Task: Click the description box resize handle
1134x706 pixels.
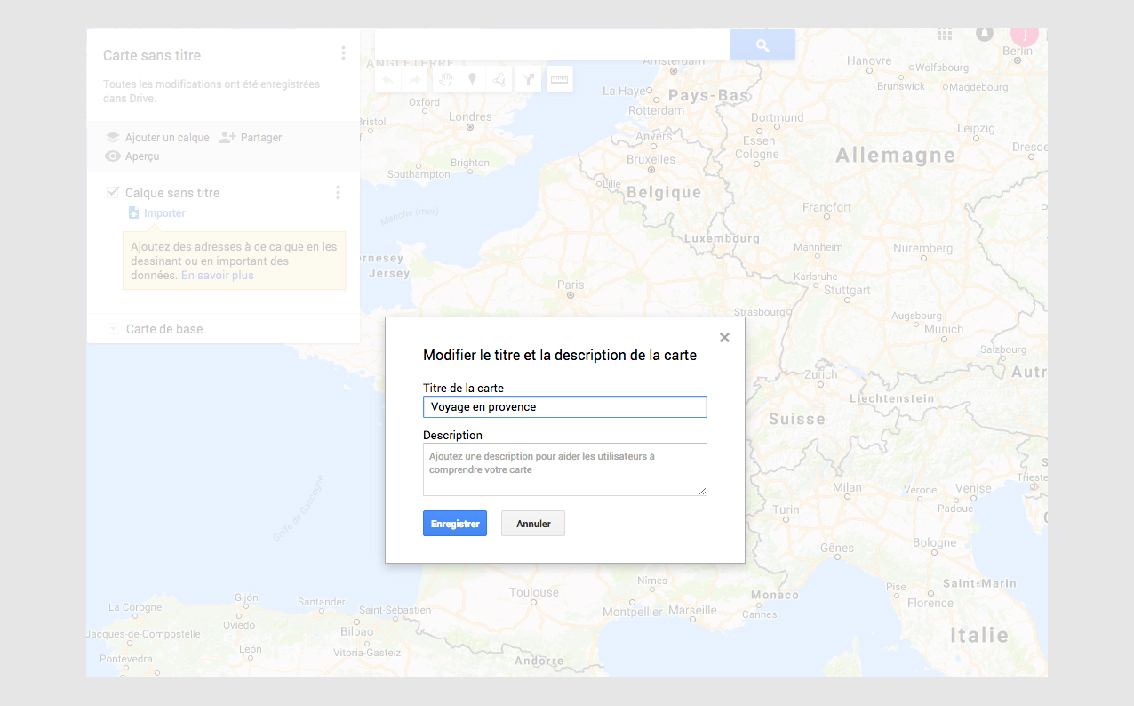Action: tap(702, 491)
